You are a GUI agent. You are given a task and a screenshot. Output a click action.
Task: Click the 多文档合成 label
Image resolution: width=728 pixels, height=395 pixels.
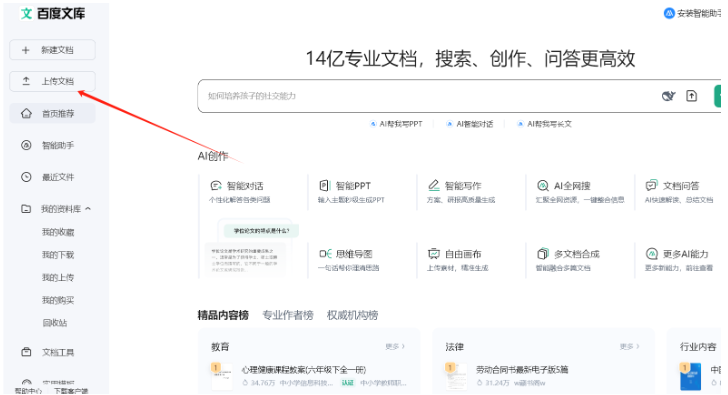click(577, 254)
